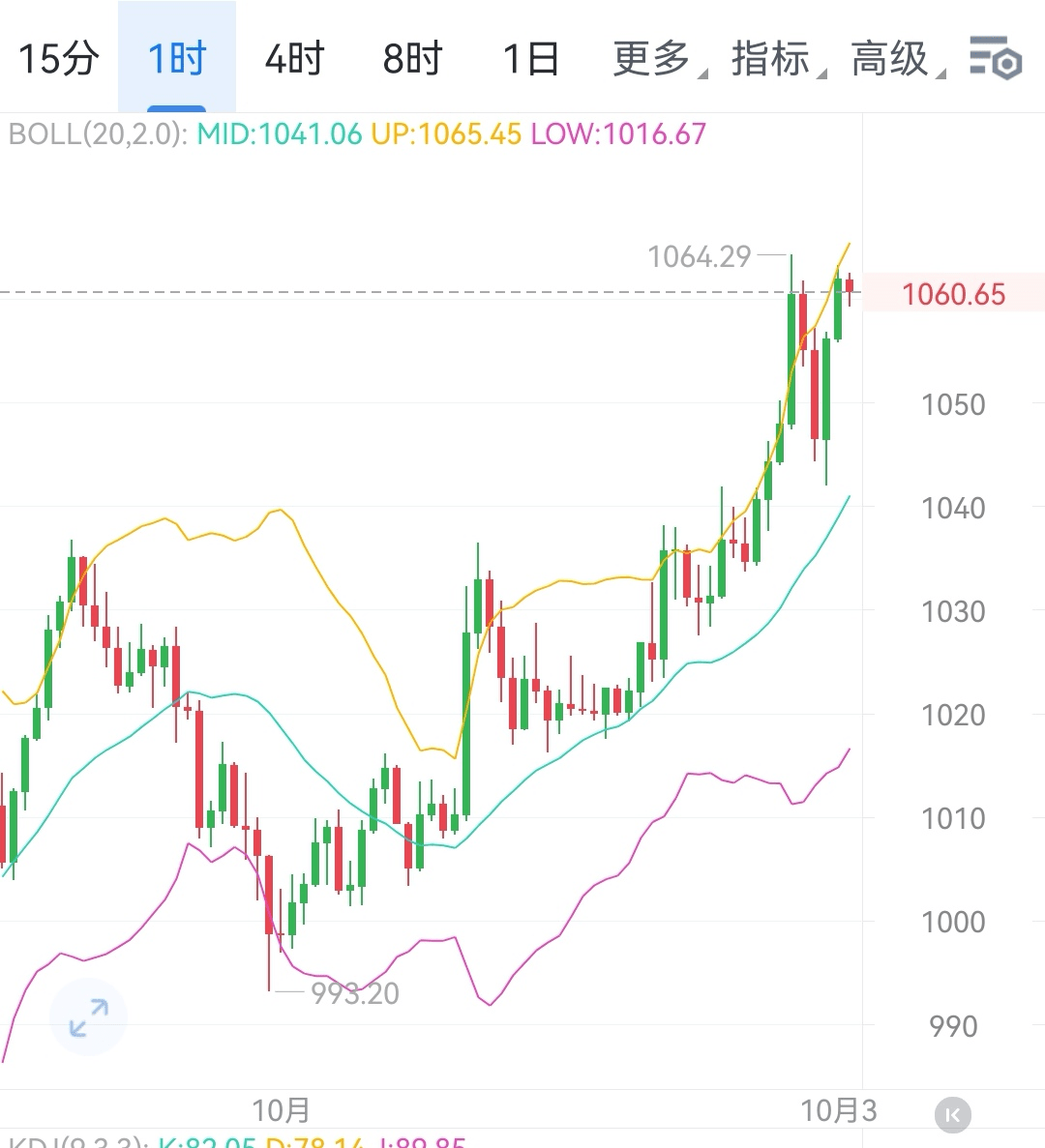Open the chart settings icon
Viewport: 1045px width, 1148px height.
(996, 58)
